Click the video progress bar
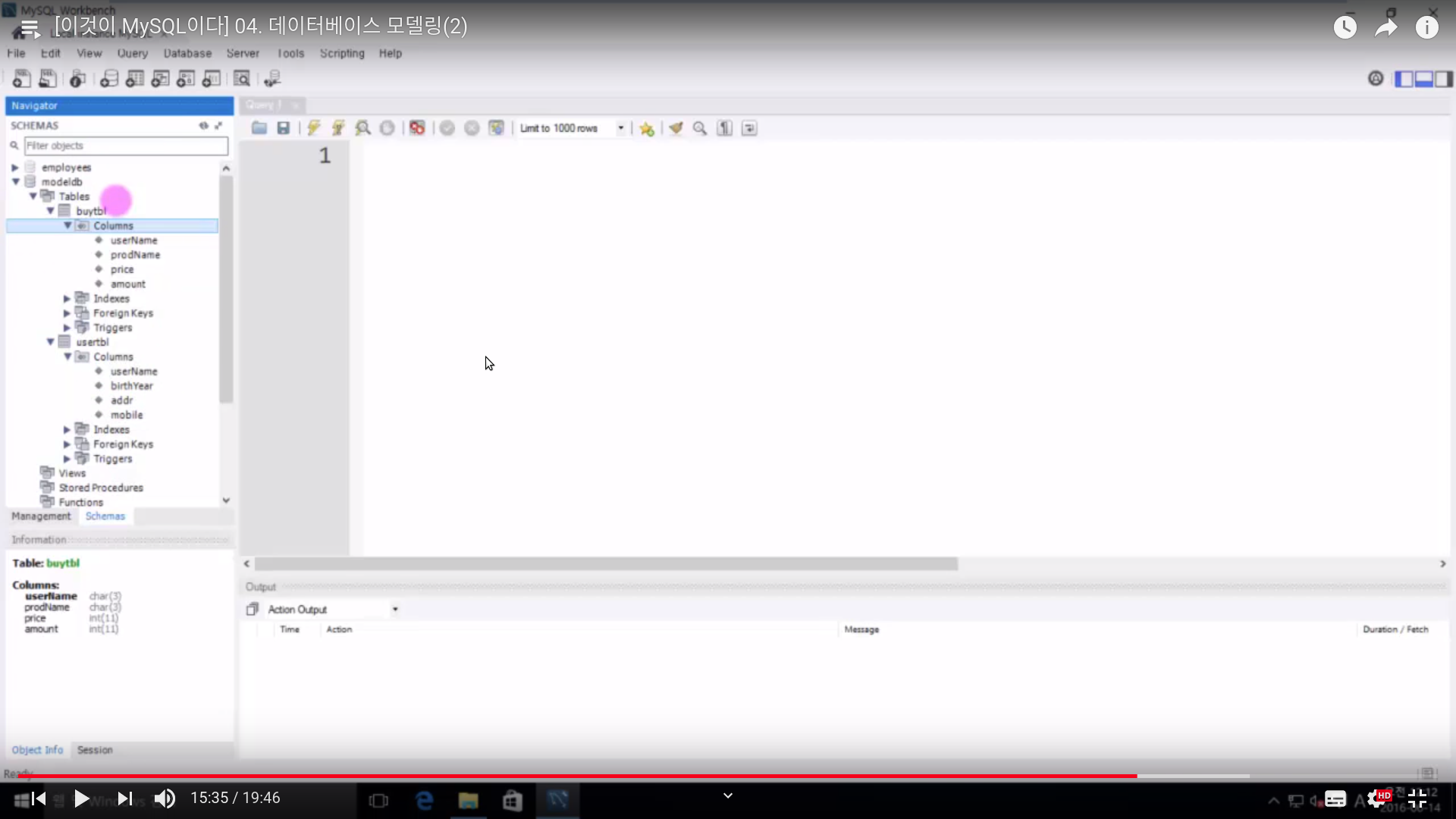 728,777
